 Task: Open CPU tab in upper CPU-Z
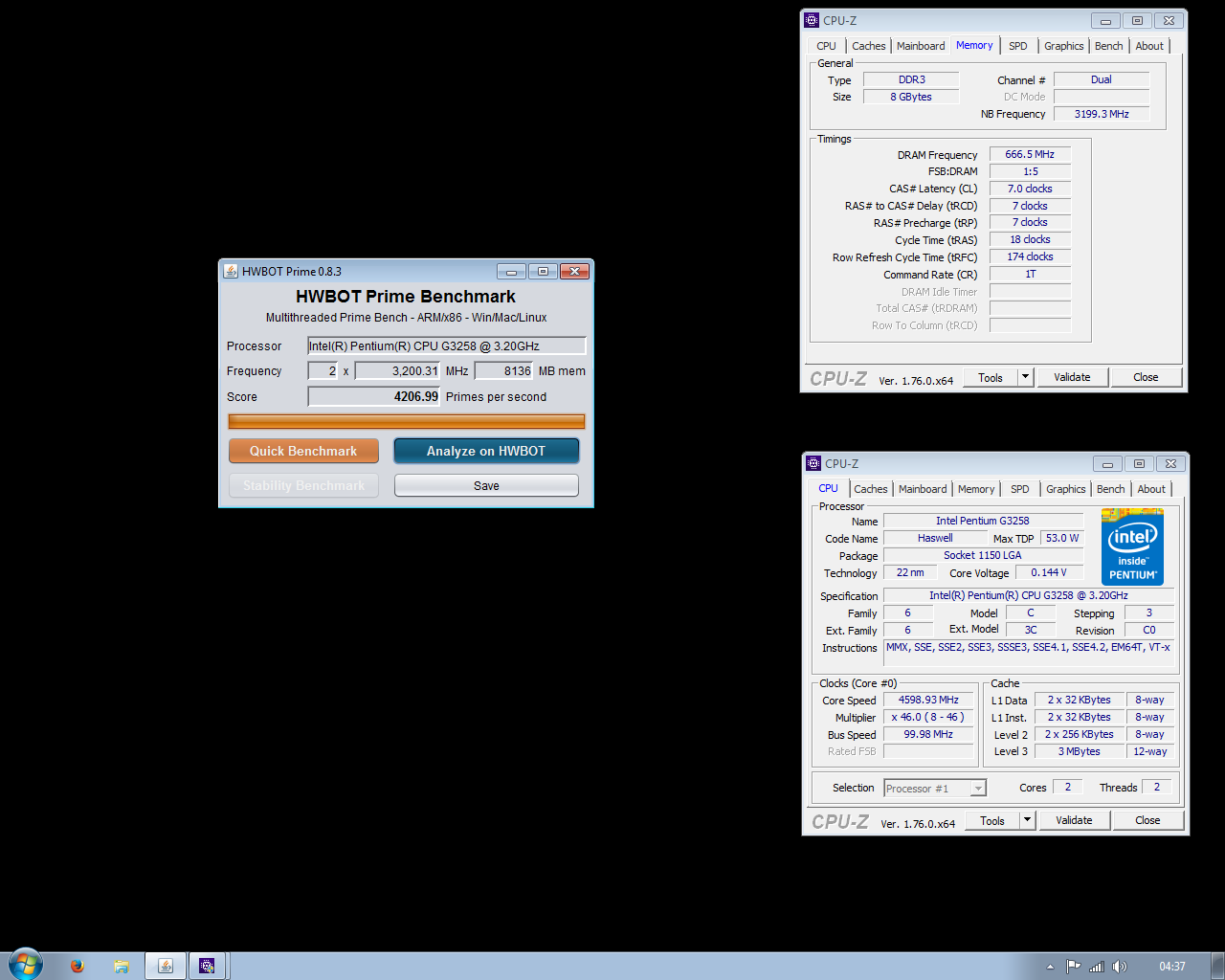click(826, 46)
